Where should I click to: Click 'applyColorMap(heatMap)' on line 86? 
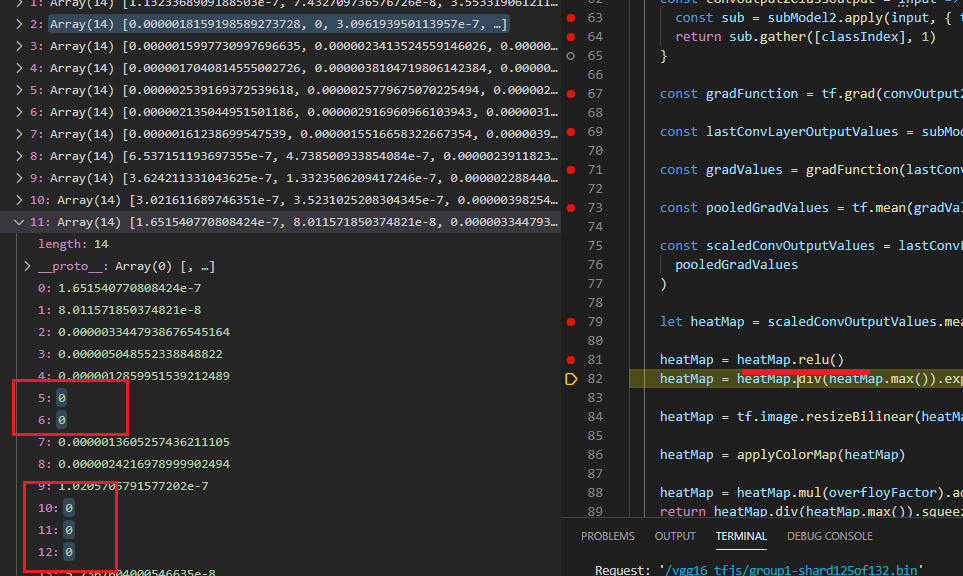(821, 455)
